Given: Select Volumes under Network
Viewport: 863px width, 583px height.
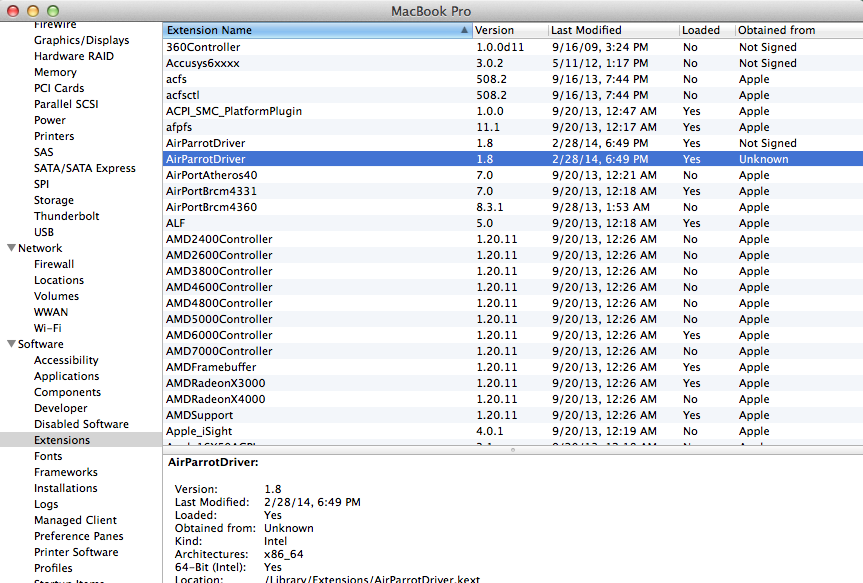Looking at the screenshot, I should 56,296.
